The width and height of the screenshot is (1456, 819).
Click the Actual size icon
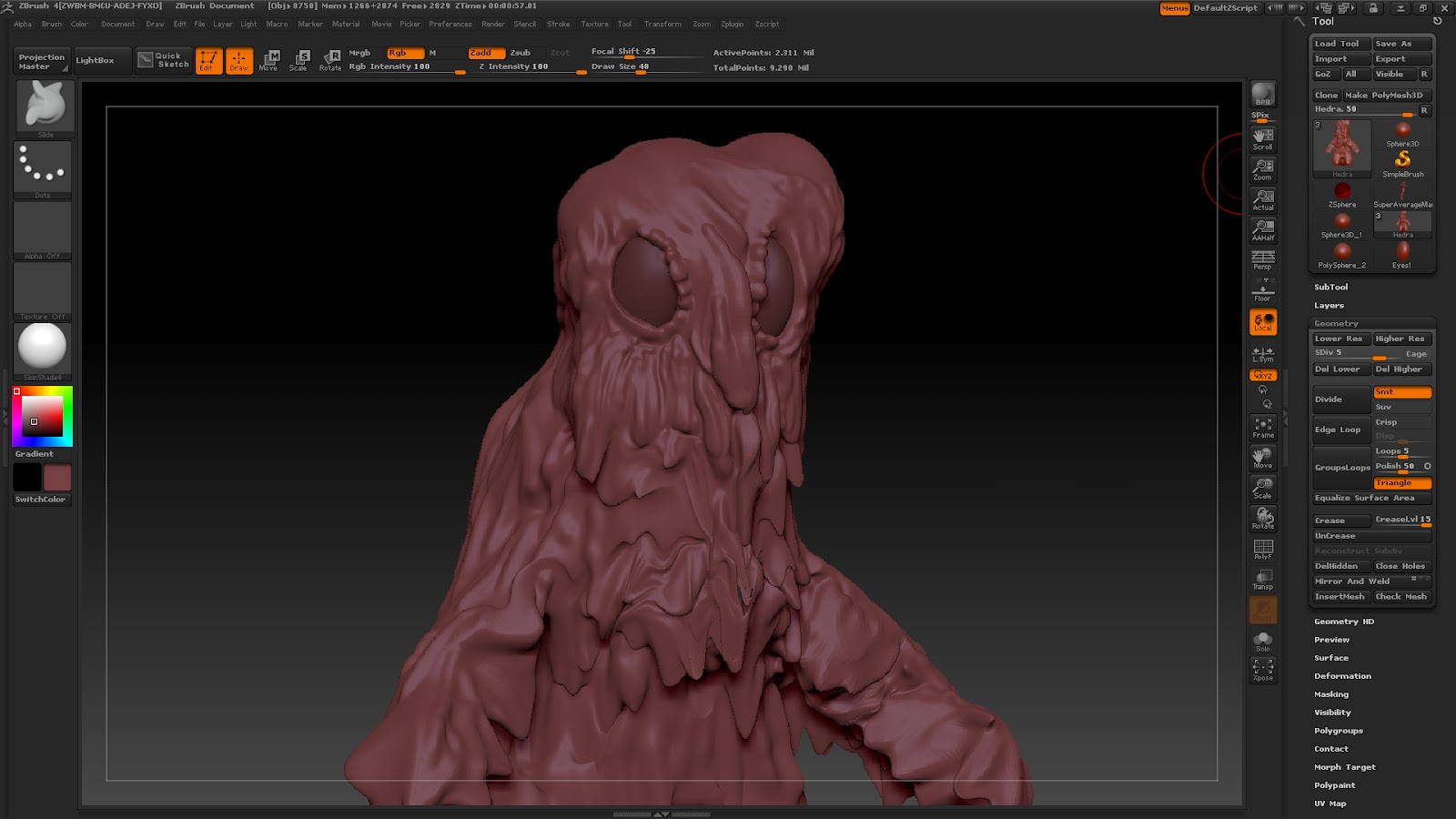point(1263,199)
